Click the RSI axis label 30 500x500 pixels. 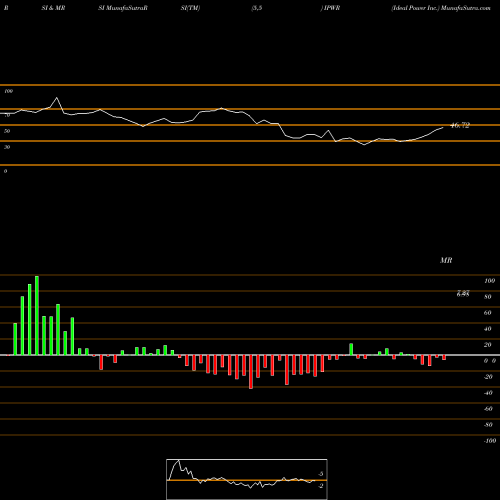tap(7, 147)
